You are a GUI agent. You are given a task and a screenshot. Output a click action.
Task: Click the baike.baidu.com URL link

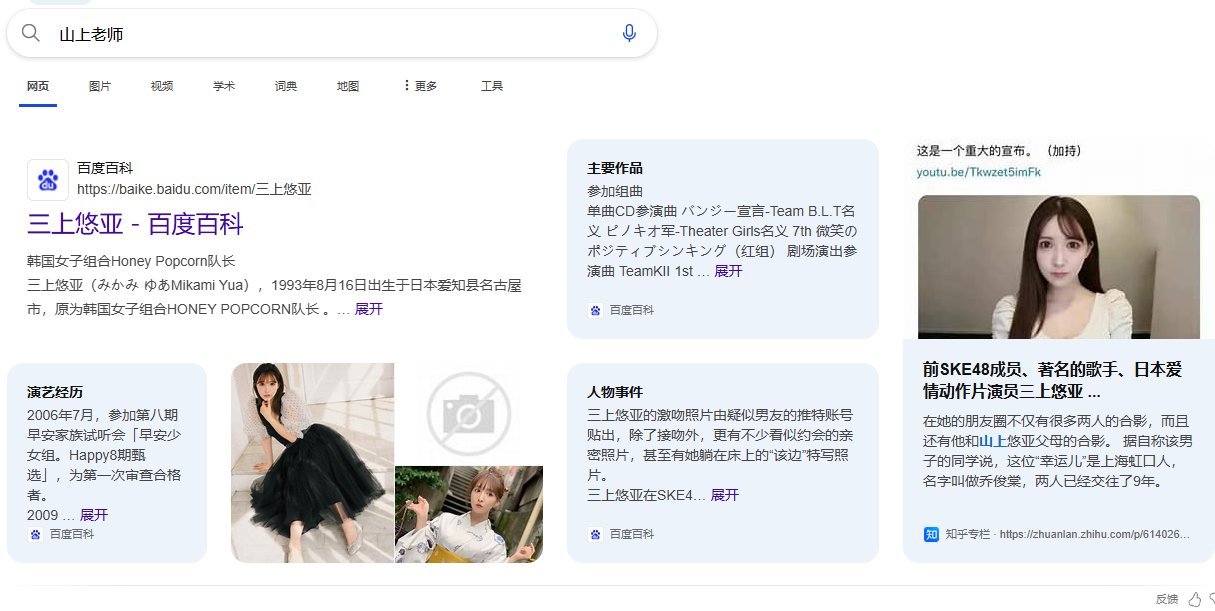pyautogui.click(x=194, y=188)
